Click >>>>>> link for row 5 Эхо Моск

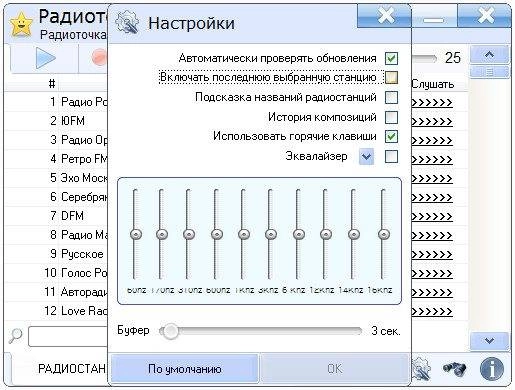point(432,178)
